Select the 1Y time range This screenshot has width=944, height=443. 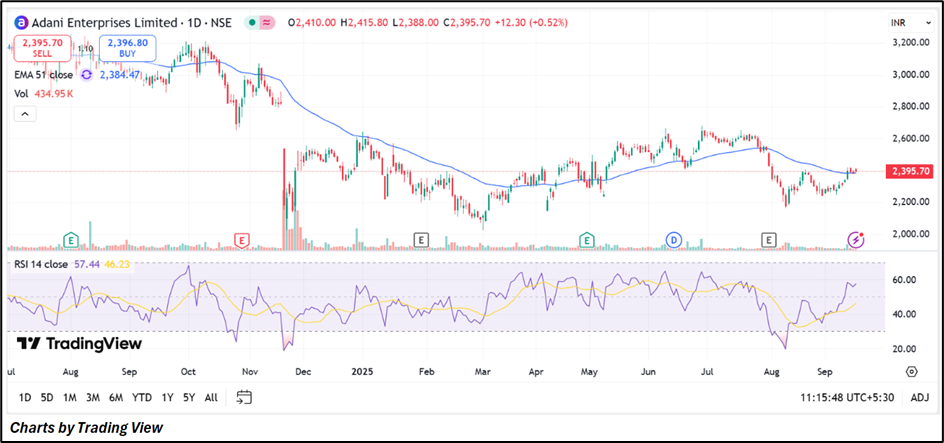(x=167, y=398)
